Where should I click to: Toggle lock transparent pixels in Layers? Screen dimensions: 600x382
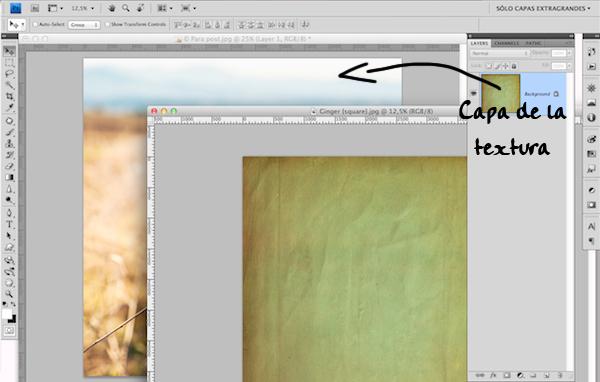point(489,66)
